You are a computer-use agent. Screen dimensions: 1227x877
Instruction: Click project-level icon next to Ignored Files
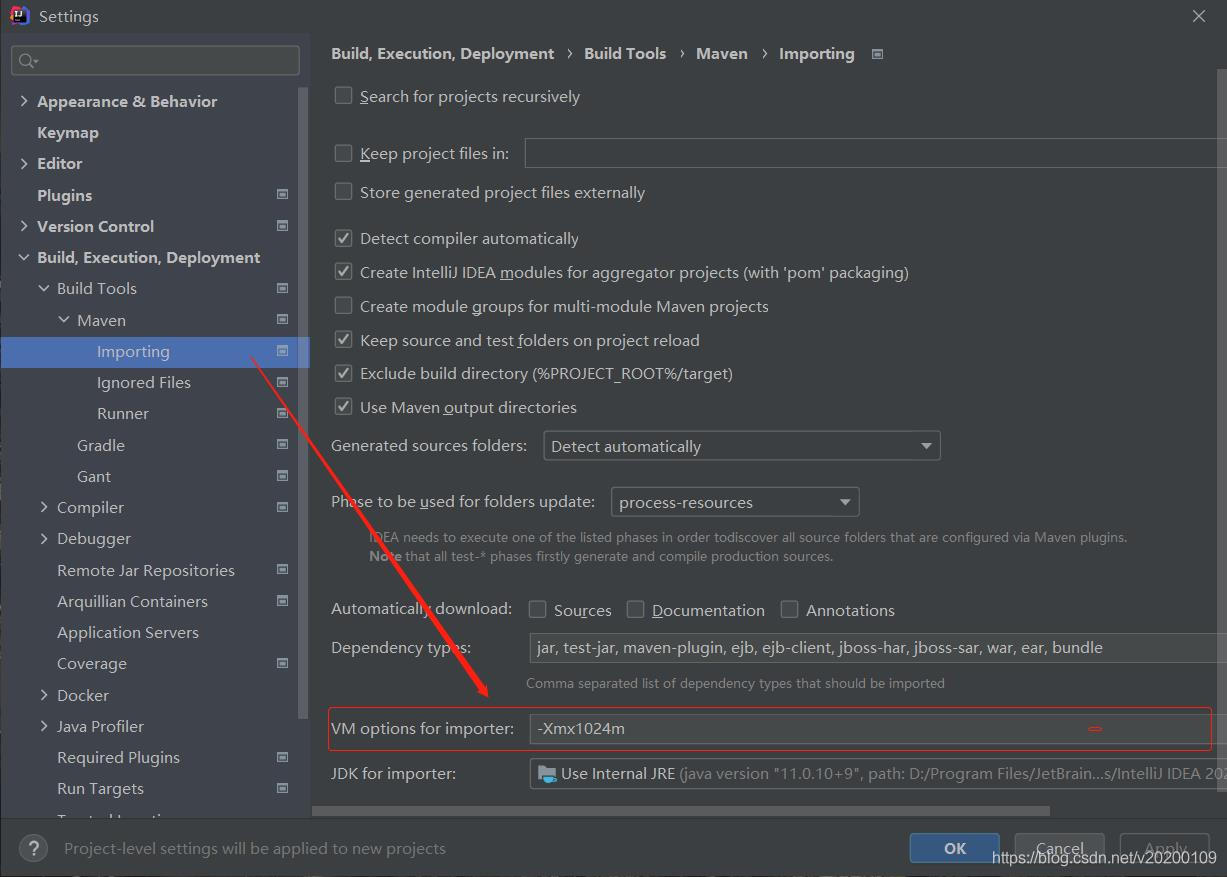pos(282,382)
